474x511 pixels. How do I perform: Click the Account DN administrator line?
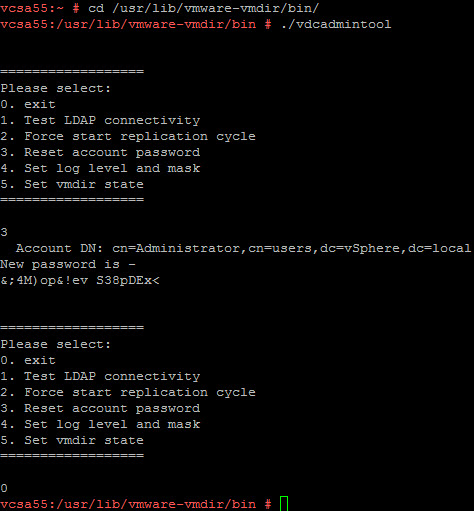pos(243,248)
